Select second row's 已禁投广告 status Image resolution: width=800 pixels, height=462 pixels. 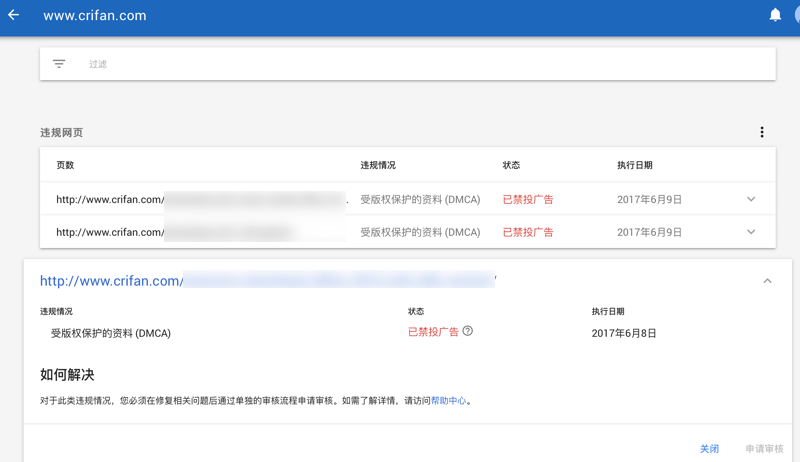coord(528,232)
